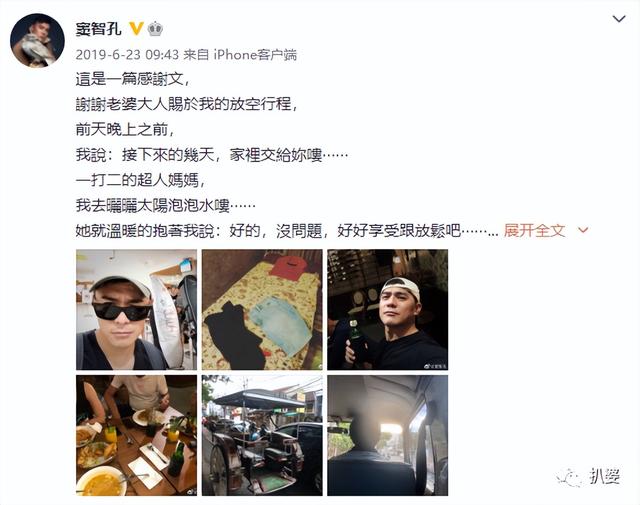Click the 扒婆 watermark logo
The height and width of the screenshot is (505, 640).
click(x=604, y=476)
